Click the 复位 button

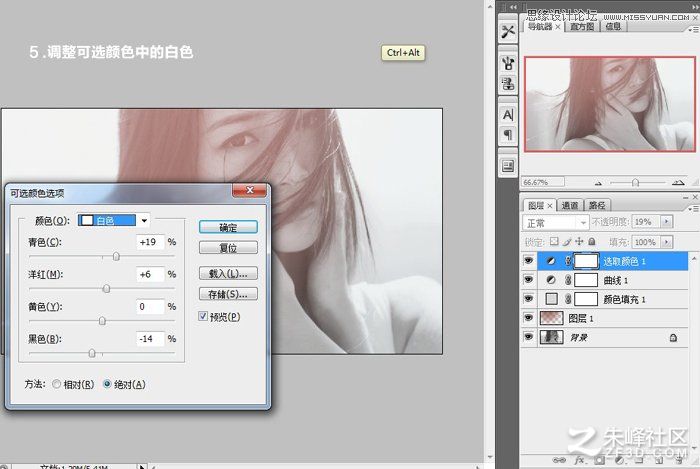(228, 248)
